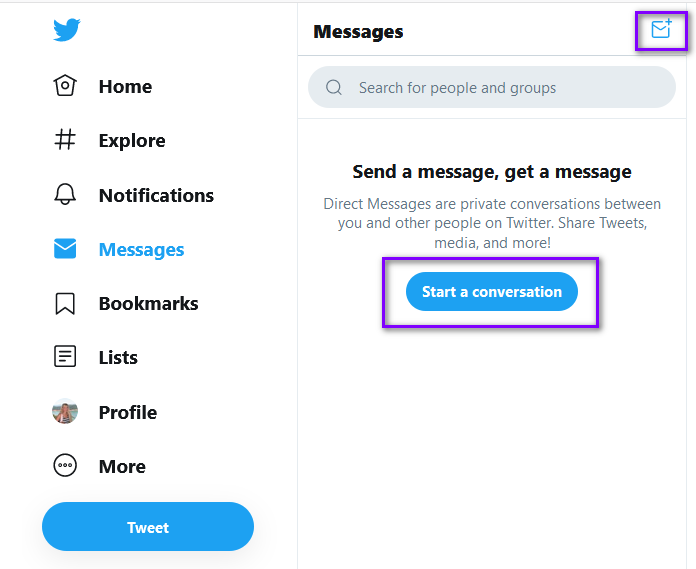Click the Lists document icon
This screenshot has height=569, width=696.
pos(65,356)
